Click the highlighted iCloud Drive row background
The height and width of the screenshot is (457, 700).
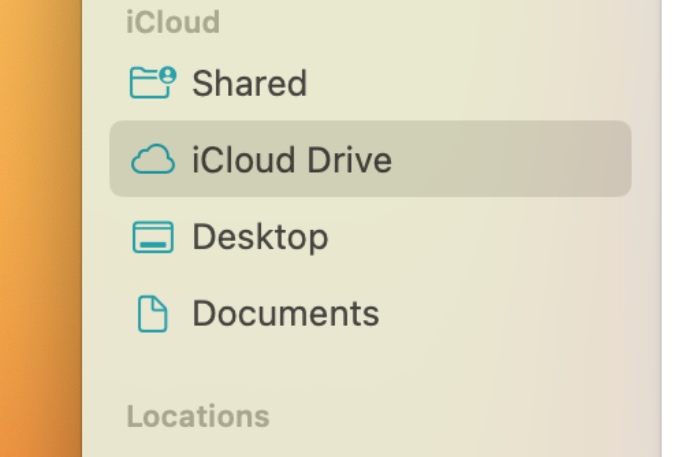(x=520, y=160)
